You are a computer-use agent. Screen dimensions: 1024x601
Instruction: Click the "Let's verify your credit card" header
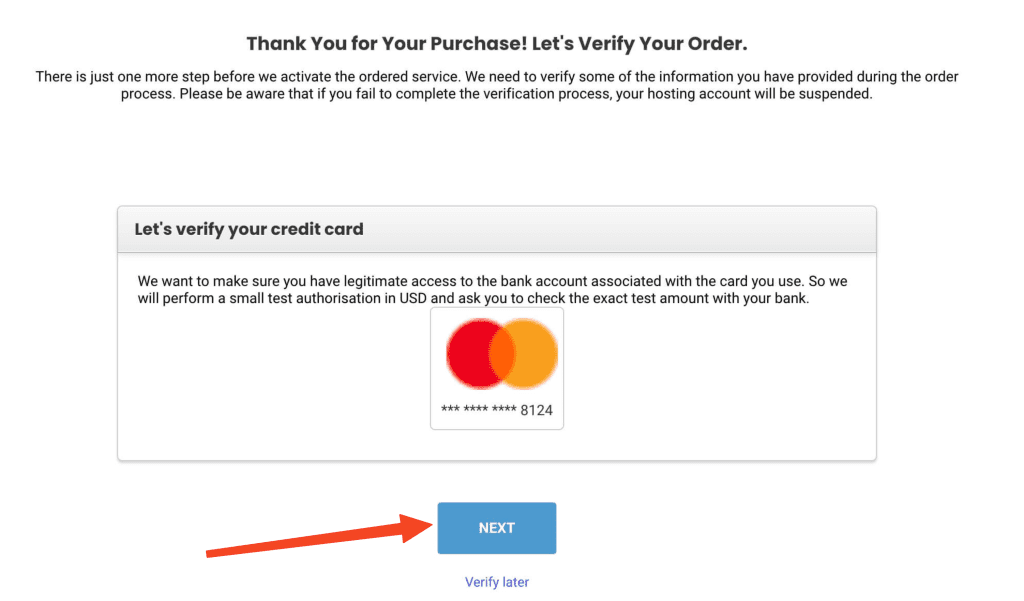pos(249,229)
